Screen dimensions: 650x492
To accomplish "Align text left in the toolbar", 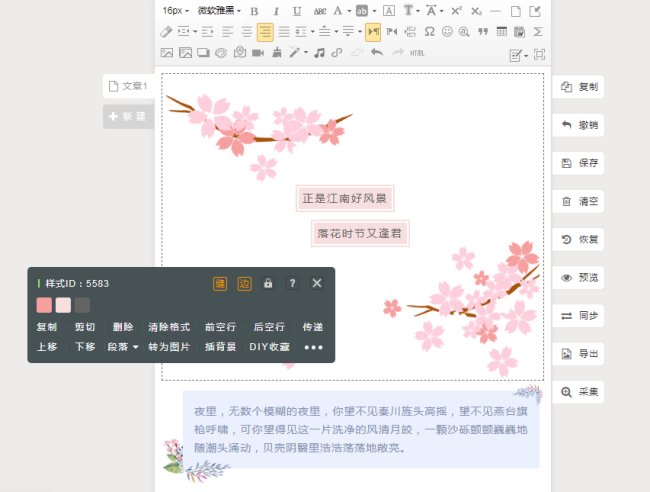I will [x=228, y=32].
